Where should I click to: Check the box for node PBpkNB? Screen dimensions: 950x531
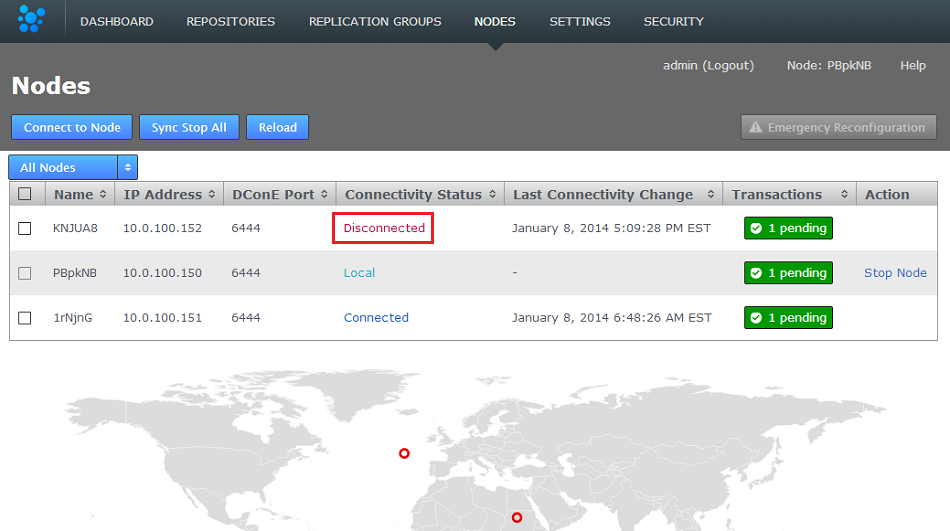25,273
